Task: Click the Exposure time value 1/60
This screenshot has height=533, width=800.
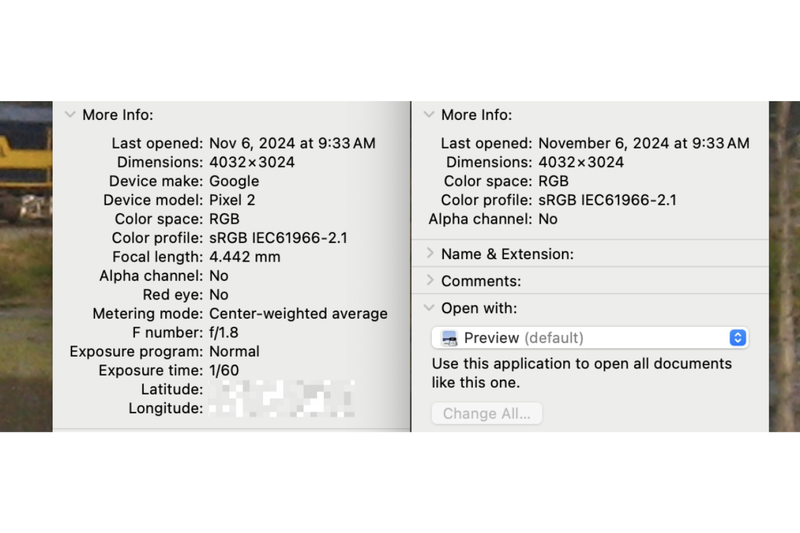Action: [x=225, y=370]
